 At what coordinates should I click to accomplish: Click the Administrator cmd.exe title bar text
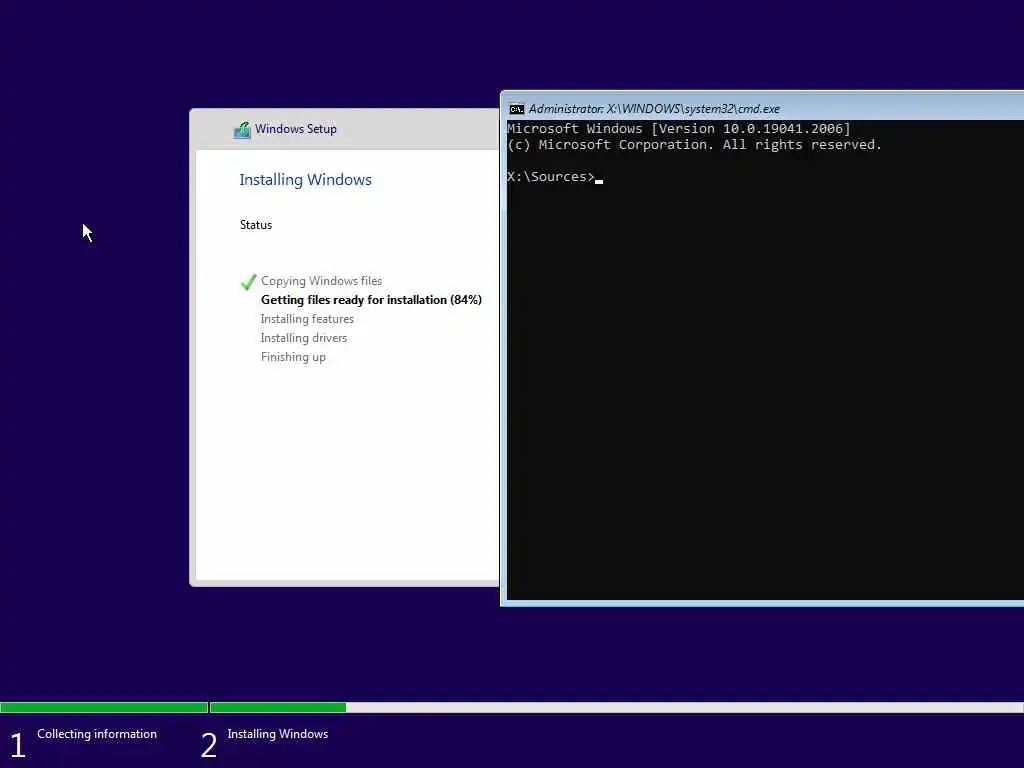[x=654, y=109]
